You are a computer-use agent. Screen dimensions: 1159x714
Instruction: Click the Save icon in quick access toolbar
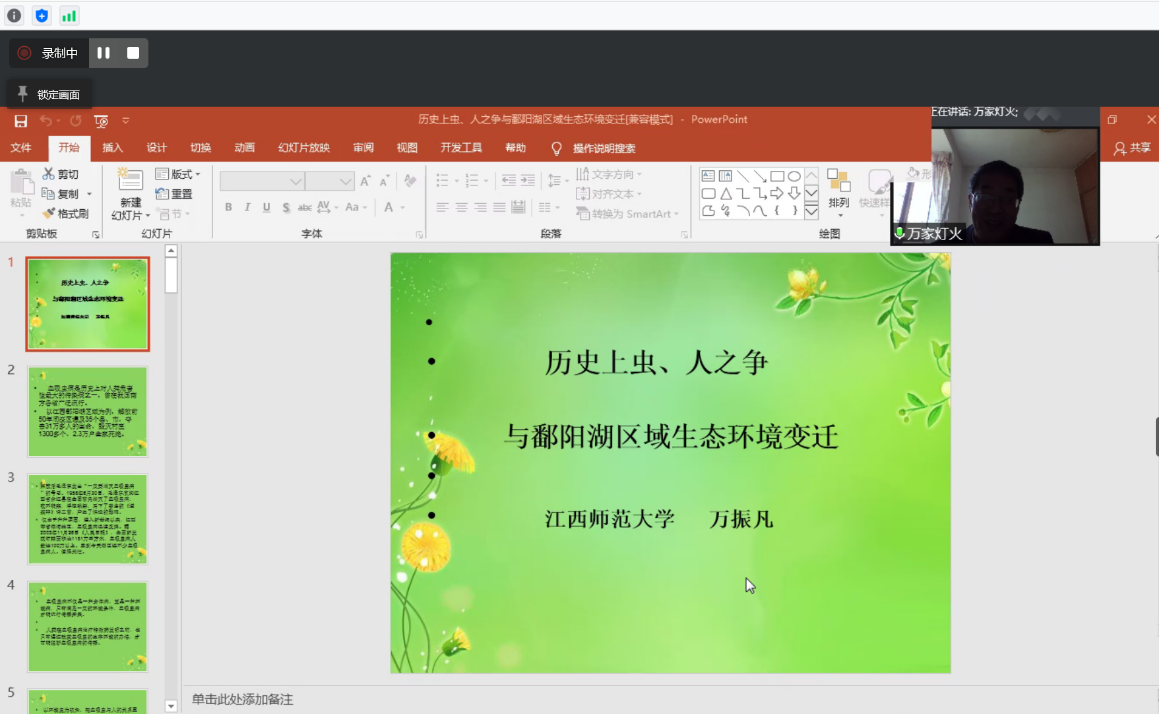[x=20, y=121]
